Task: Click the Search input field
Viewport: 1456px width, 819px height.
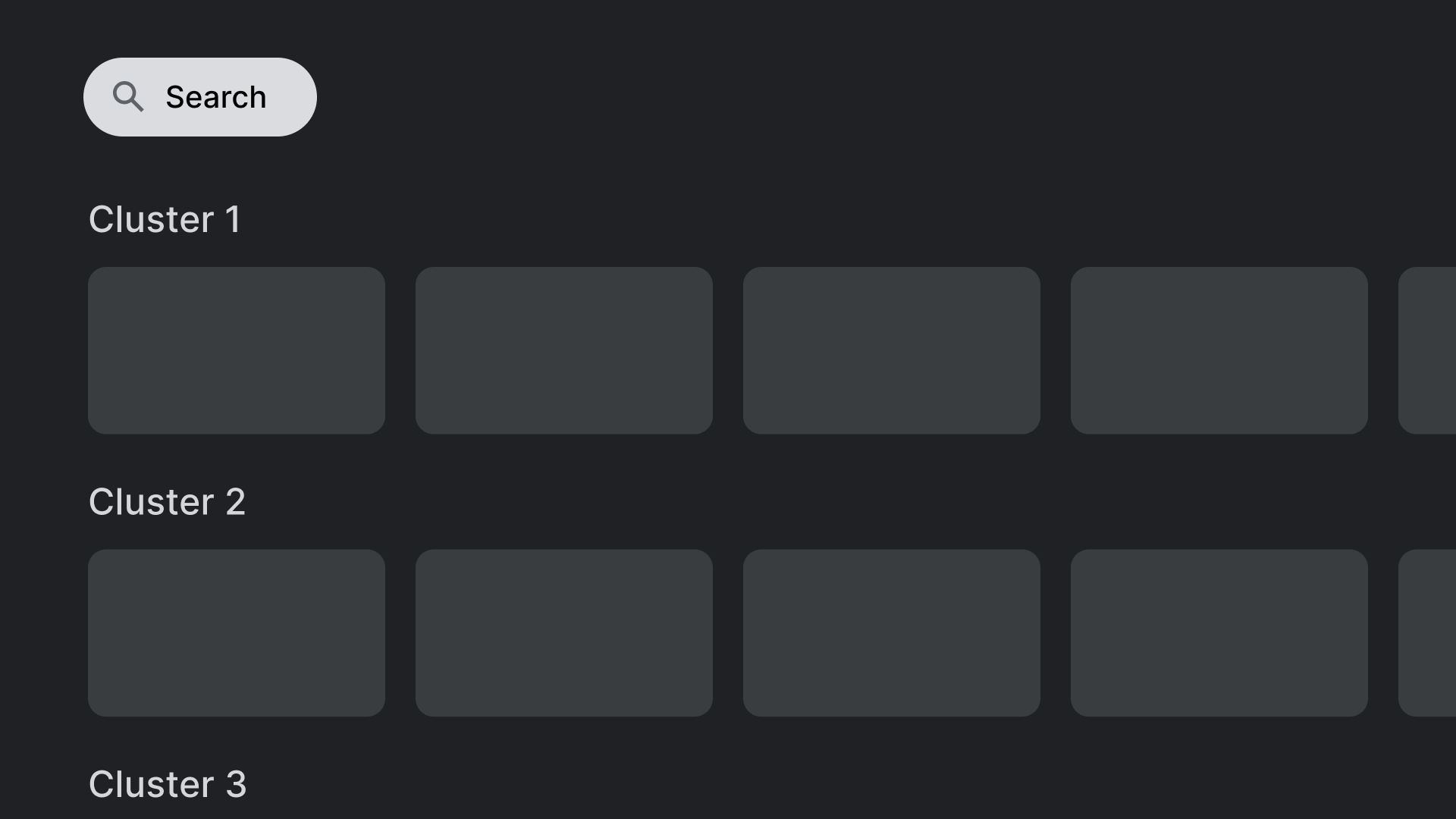Action: pyautogui.click(x=200, y=97)
